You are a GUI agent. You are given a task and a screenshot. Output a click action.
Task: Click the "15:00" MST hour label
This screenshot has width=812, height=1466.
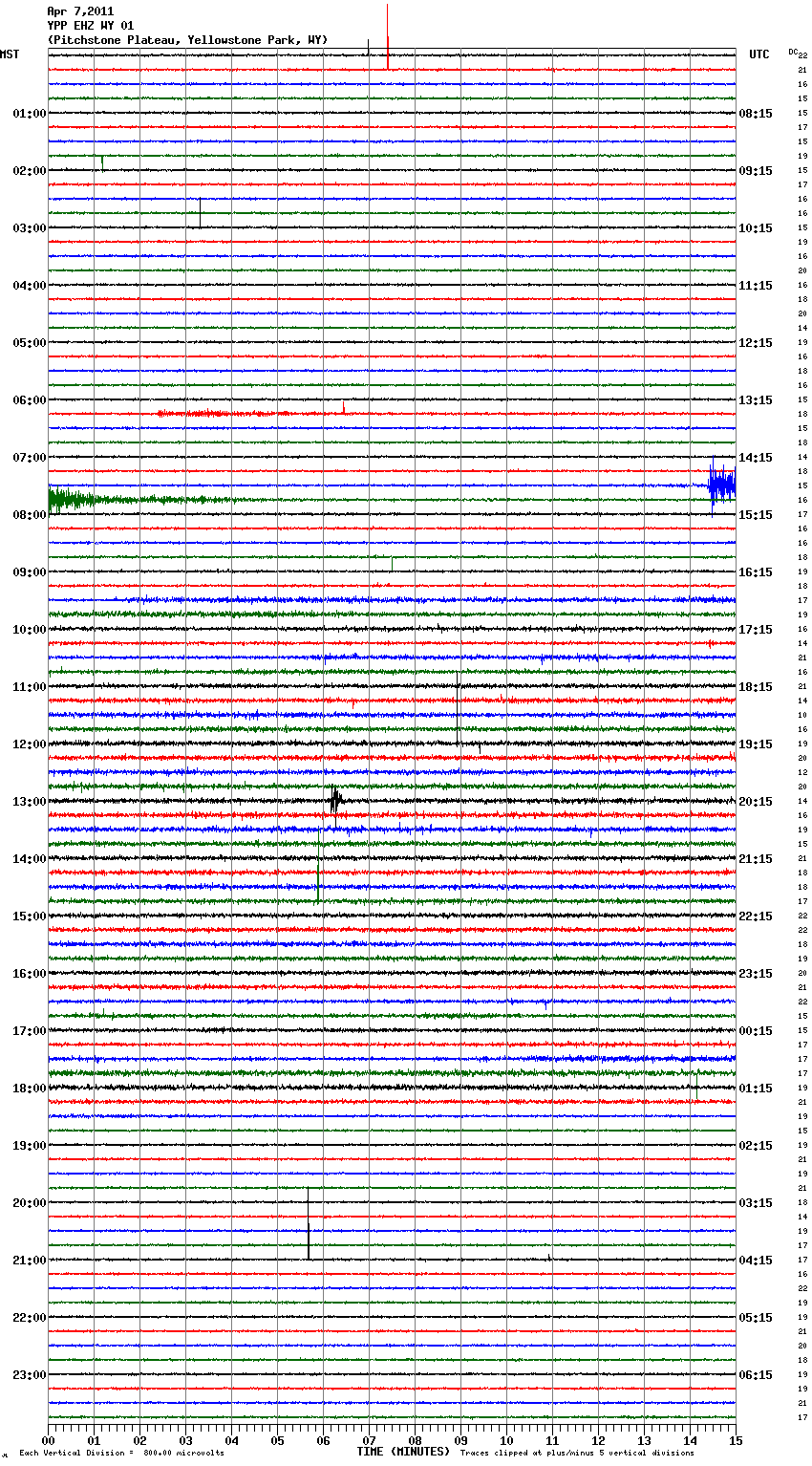click(x=30, y=916)
